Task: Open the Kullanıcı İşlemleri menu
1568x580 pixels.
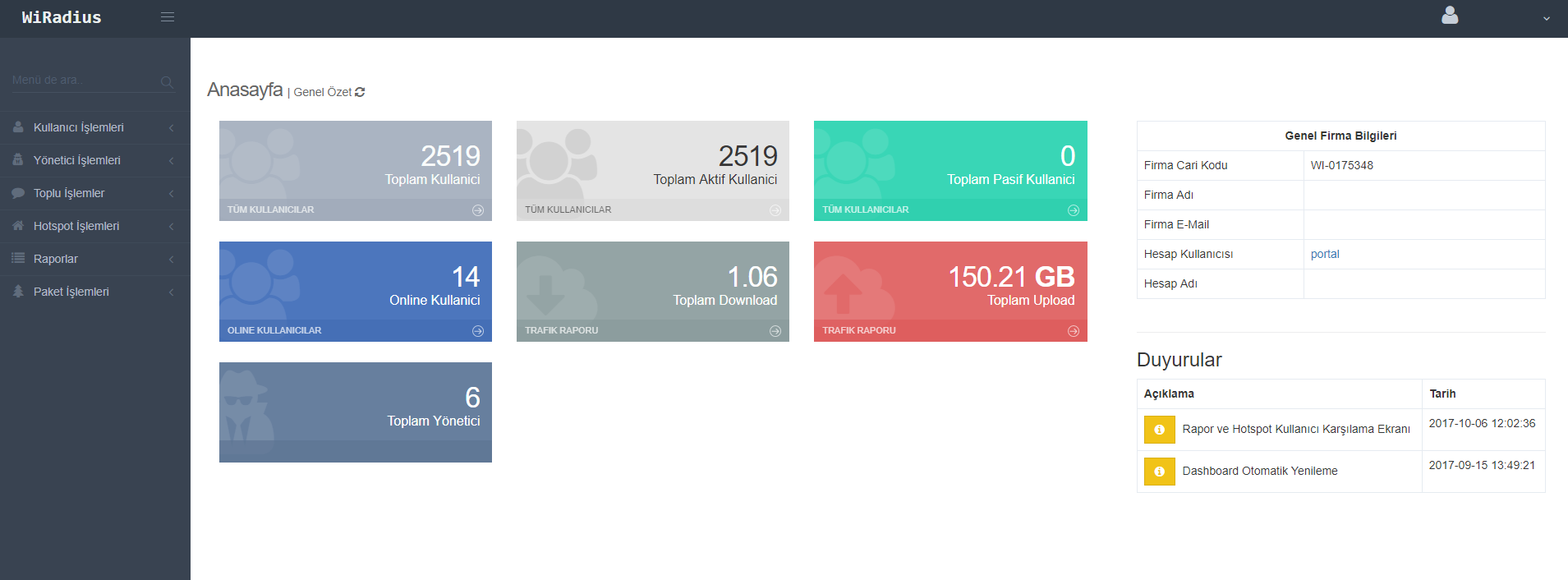Action: pos(79,127)
